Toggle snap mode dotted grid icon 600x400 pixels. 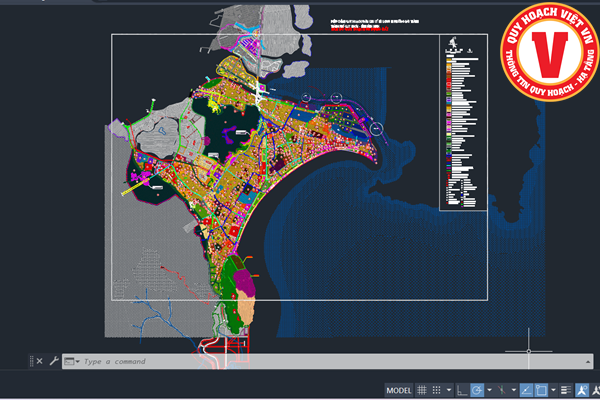[436, 390]
